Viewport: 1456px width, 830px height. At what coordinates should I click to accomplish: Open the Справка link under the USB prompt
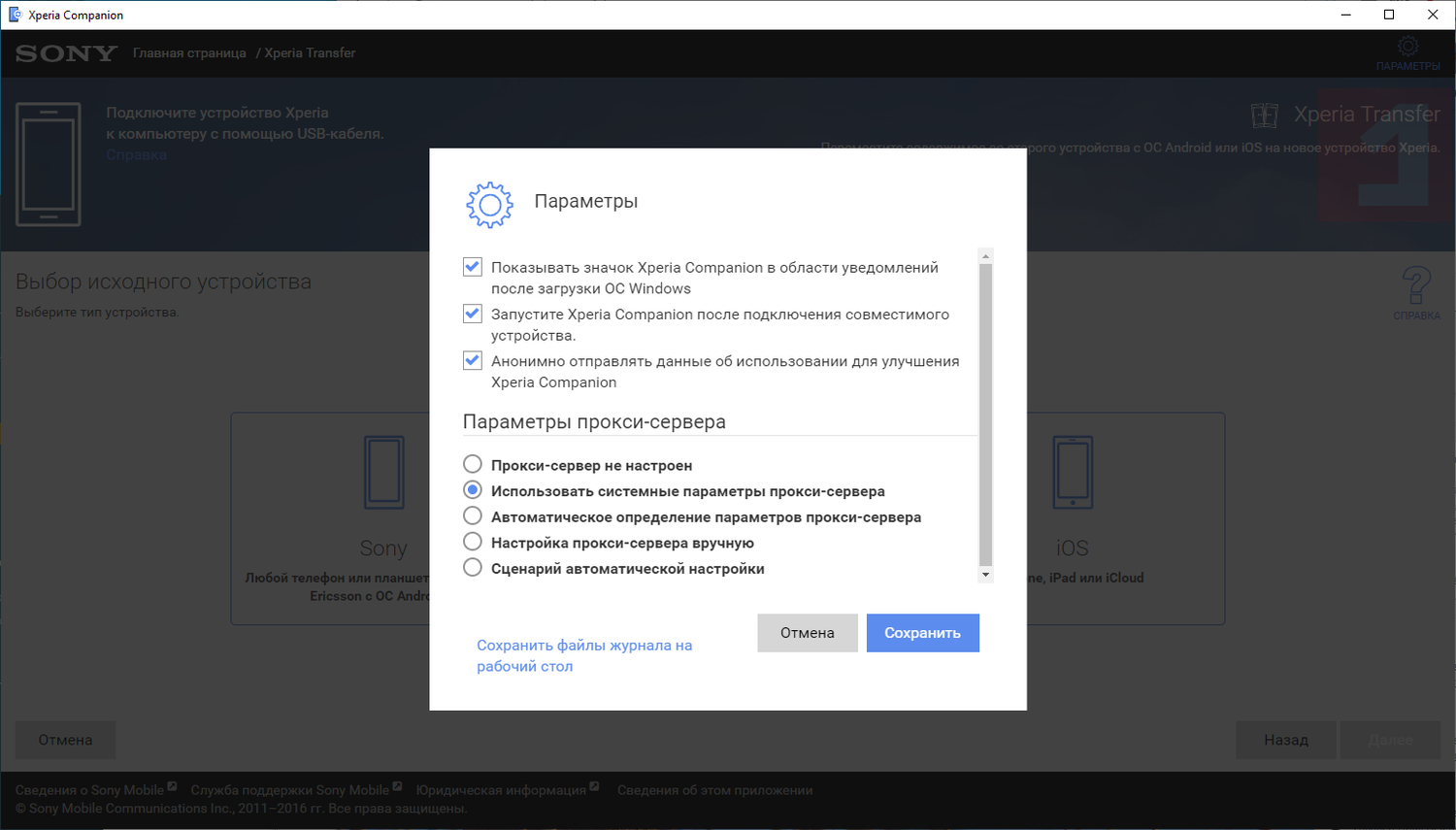coord(137,155)
